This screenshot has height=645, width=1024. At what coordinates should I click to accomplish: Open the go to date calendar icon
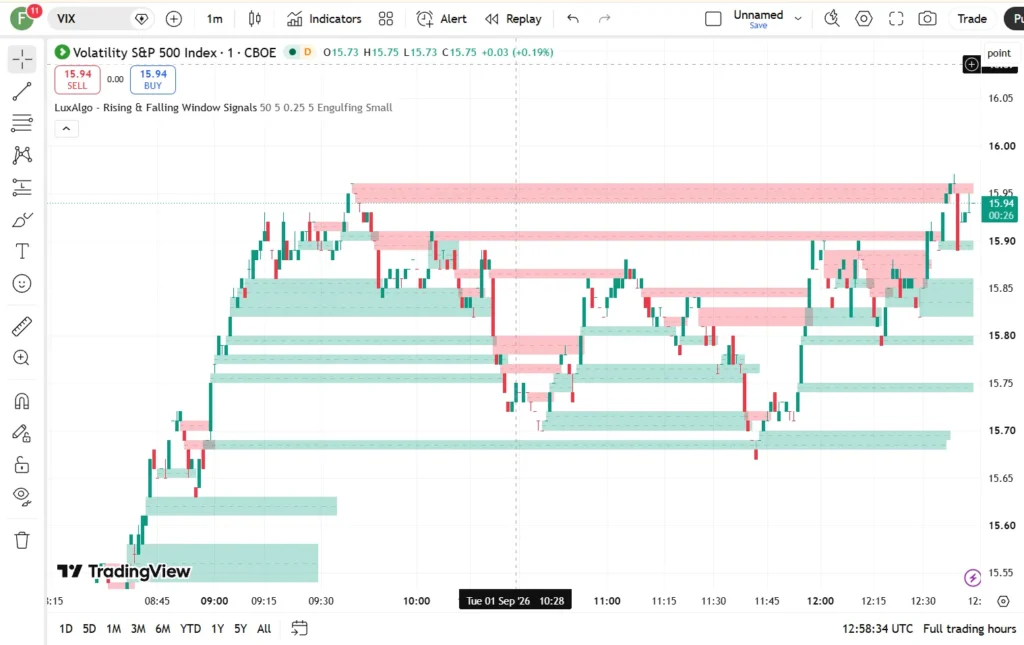point(299,629)
